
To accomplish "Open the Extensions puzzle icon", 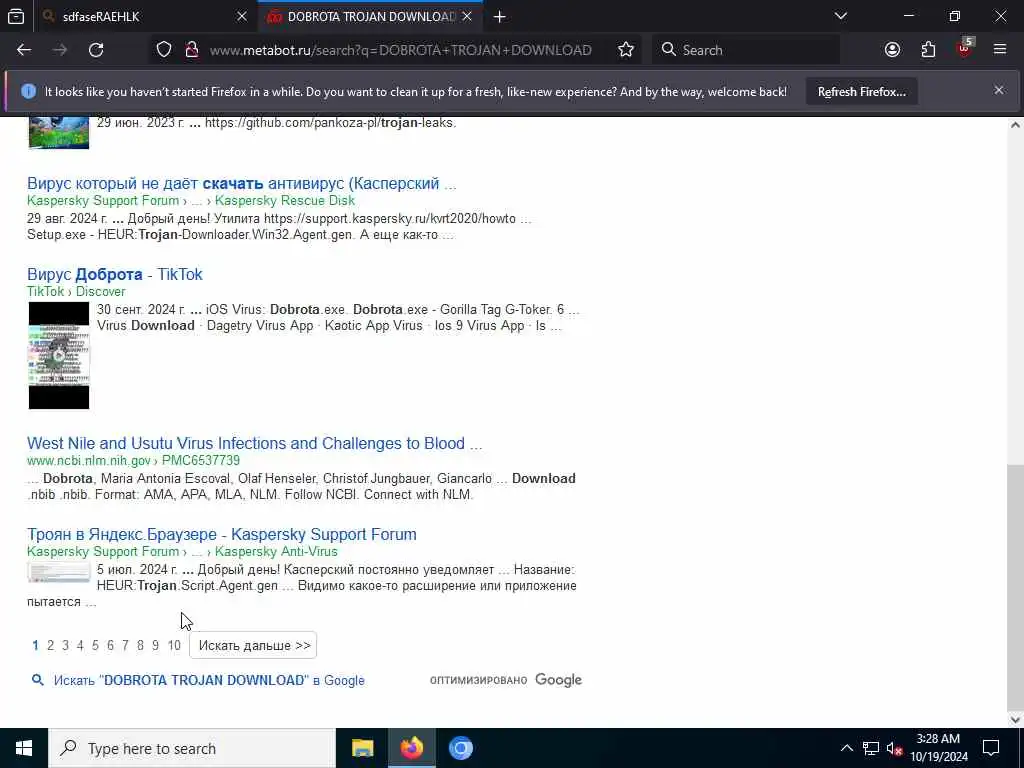I will point(928,50).
